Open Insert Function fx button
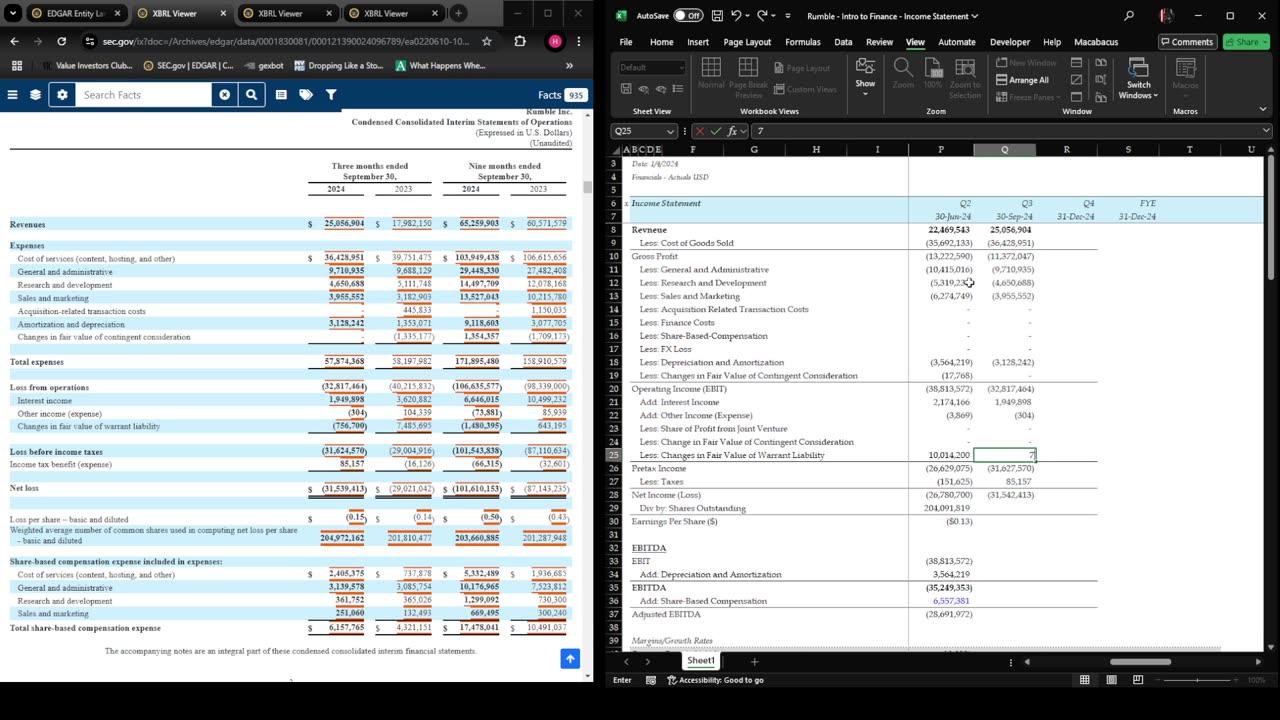The image size is (1280, 720). [x=732, y=131]
